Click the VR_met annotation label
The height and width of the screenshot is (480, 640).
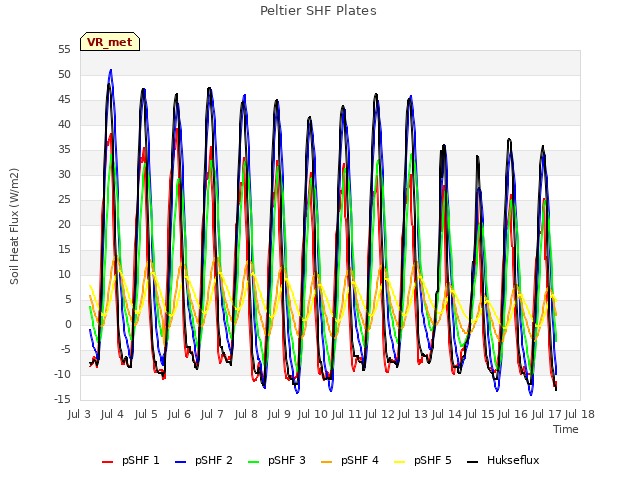pos(110,42)
